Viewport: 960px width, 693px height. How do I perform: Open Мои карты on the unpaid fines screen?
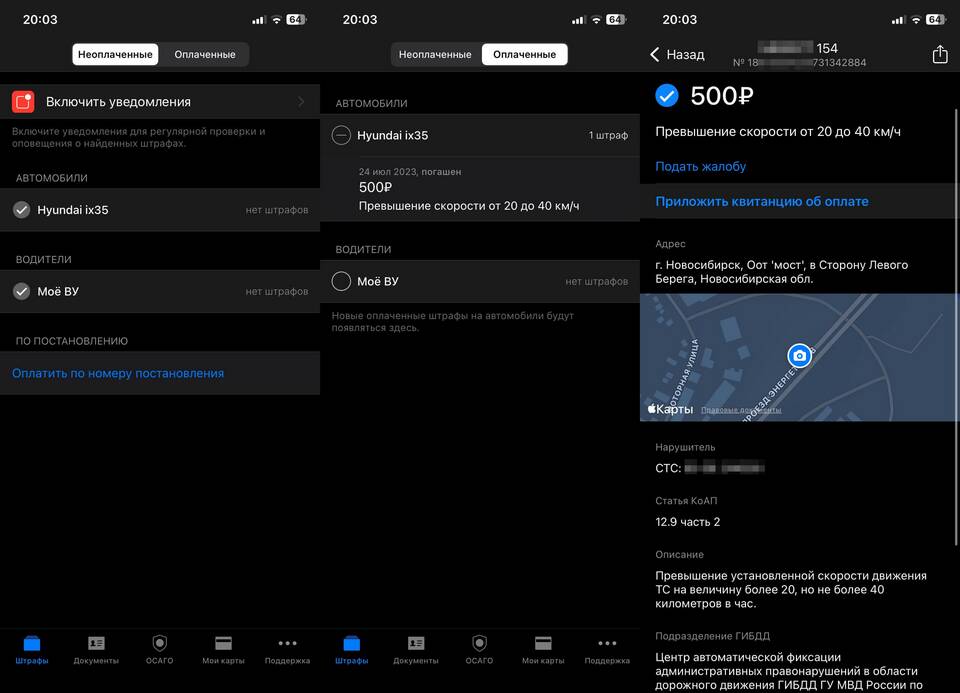(x=223, y=649)
